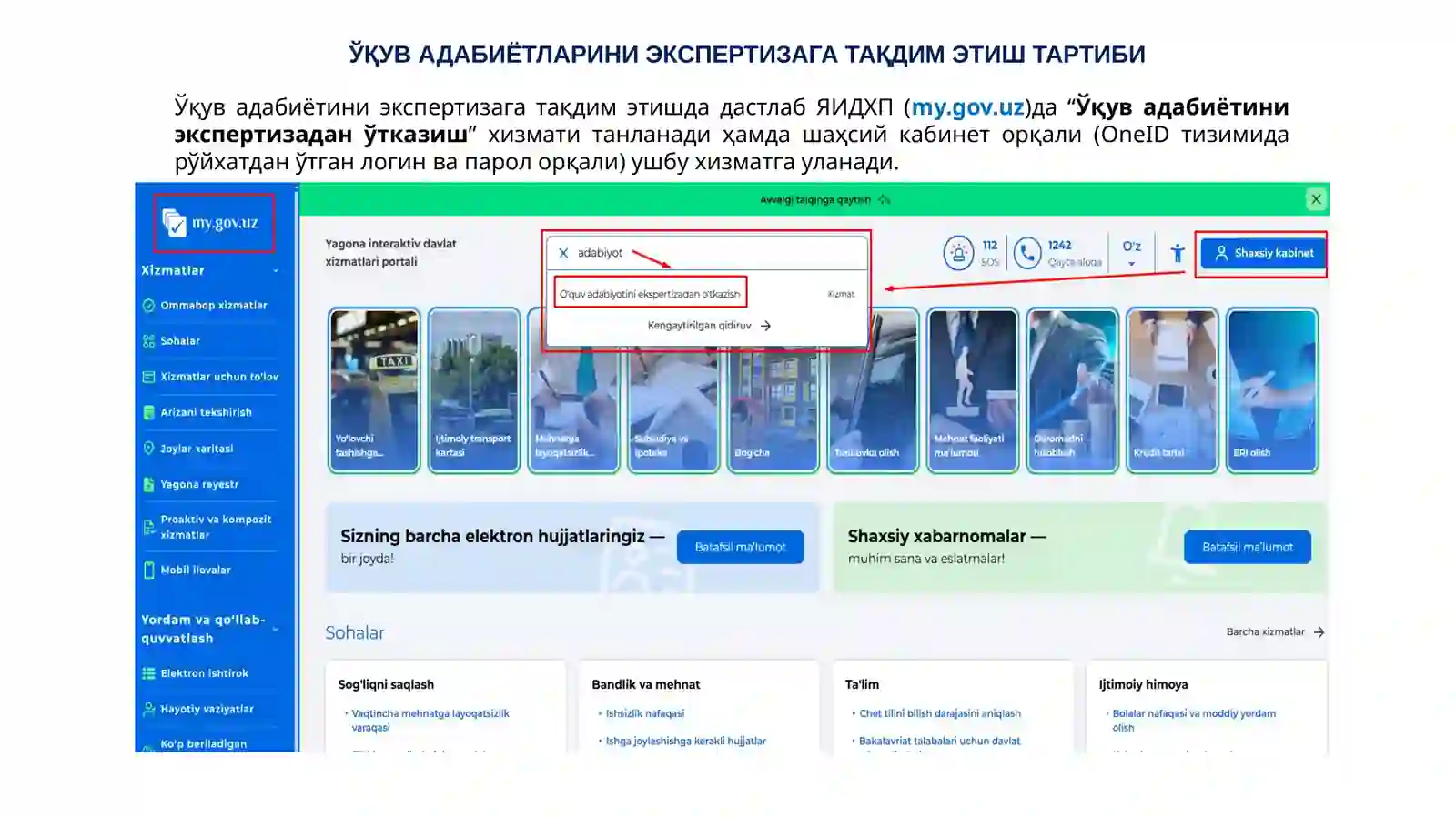Screen dimensions: 1456x818
Task: Select O'quv adabiyotini ekspertizadan o'tkazish result
Action: pyautogui.click(x=650, y=294)
